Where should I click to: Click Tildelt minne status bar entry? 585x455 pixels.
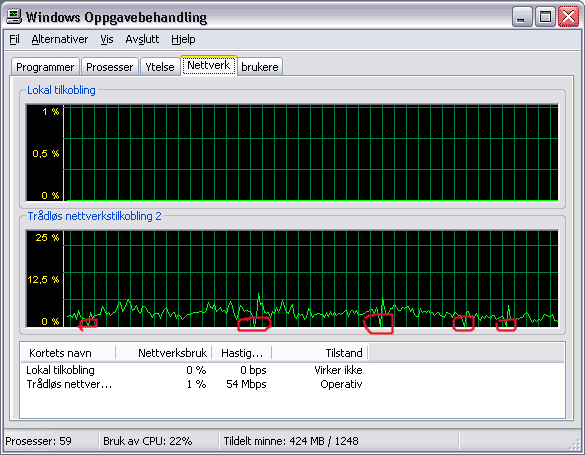click(291, 441)
